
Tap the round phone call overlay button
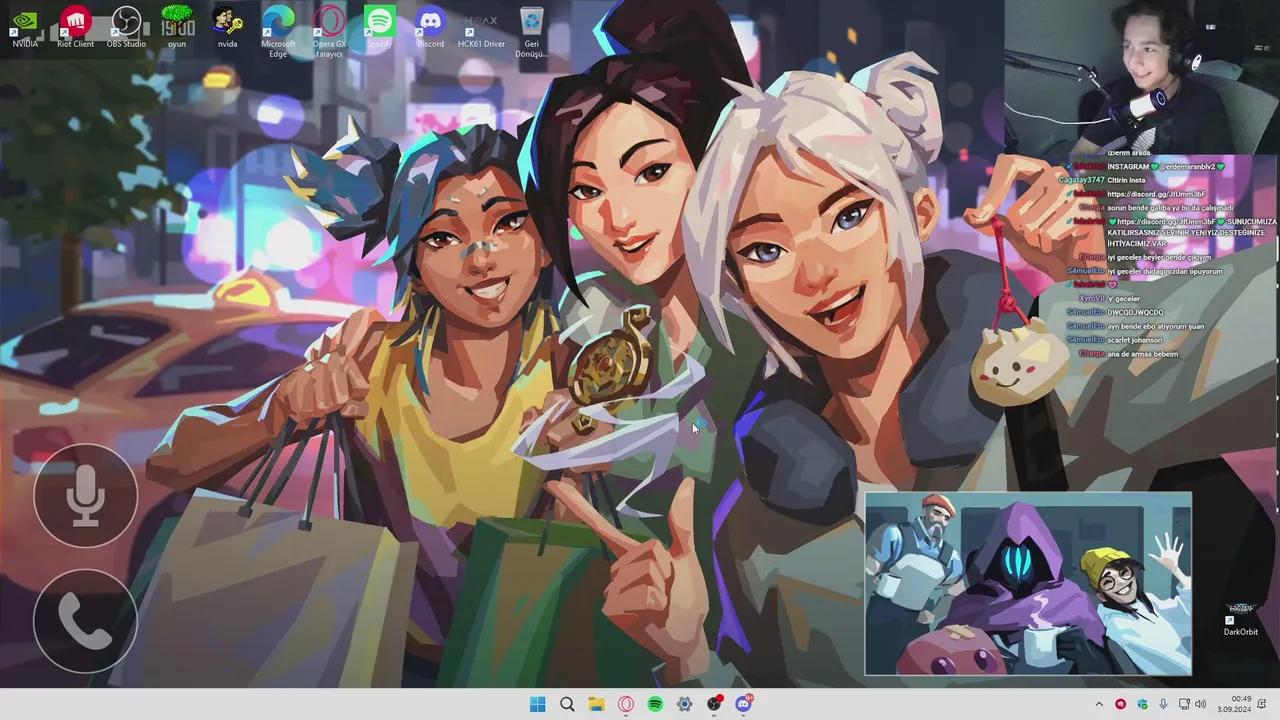click(x=85, y=622)
